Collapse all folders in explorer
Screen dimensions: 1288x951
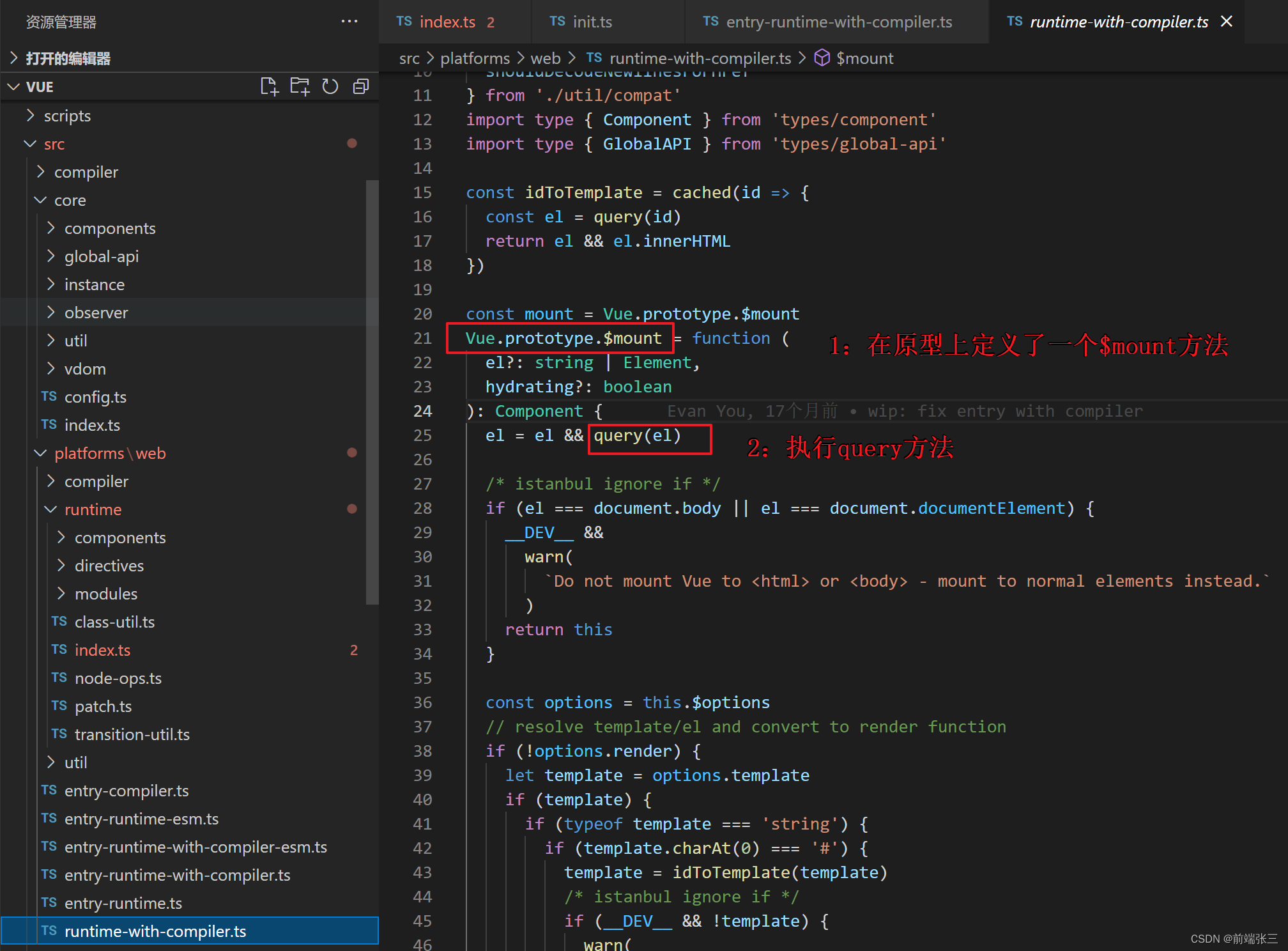pos(361,86)
